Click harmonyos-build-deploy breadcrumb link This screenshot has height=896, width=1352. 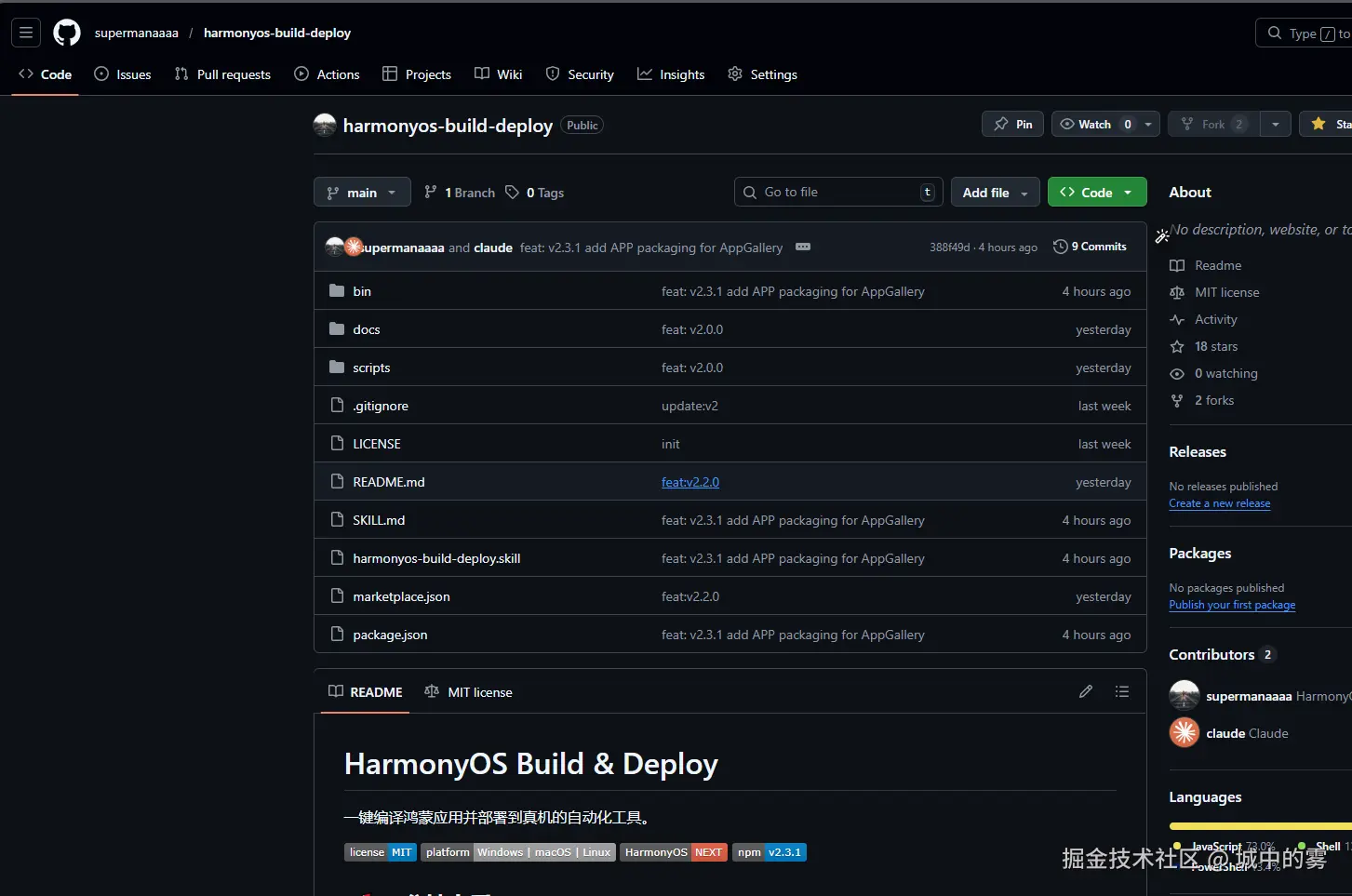click(277, 33)
